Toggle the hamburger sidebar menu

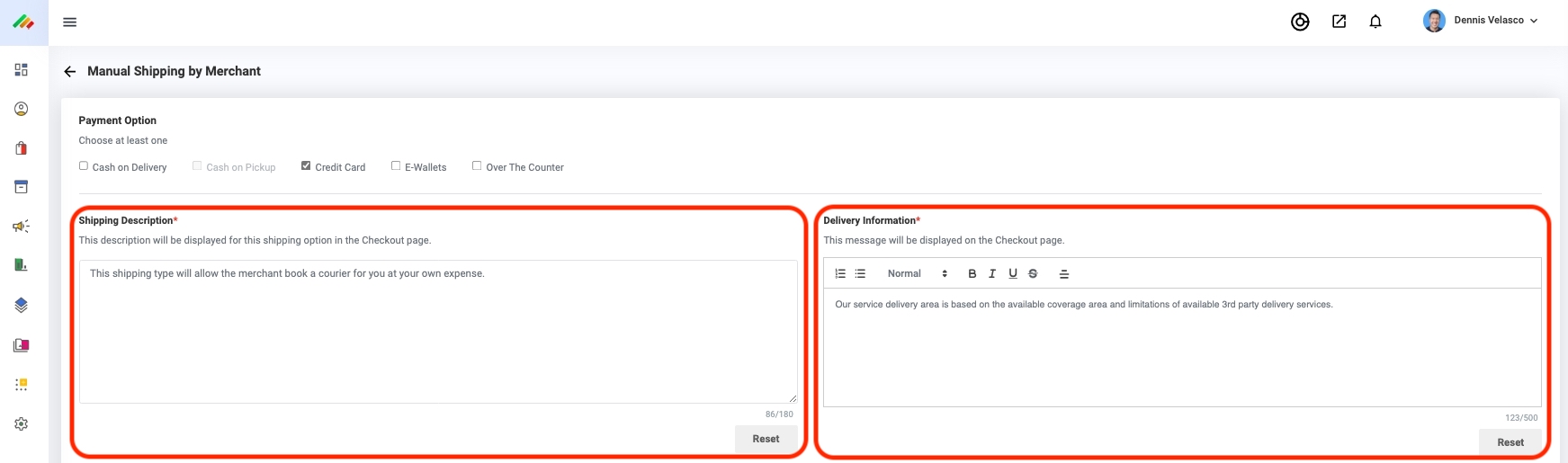click(x=69, y=22)
